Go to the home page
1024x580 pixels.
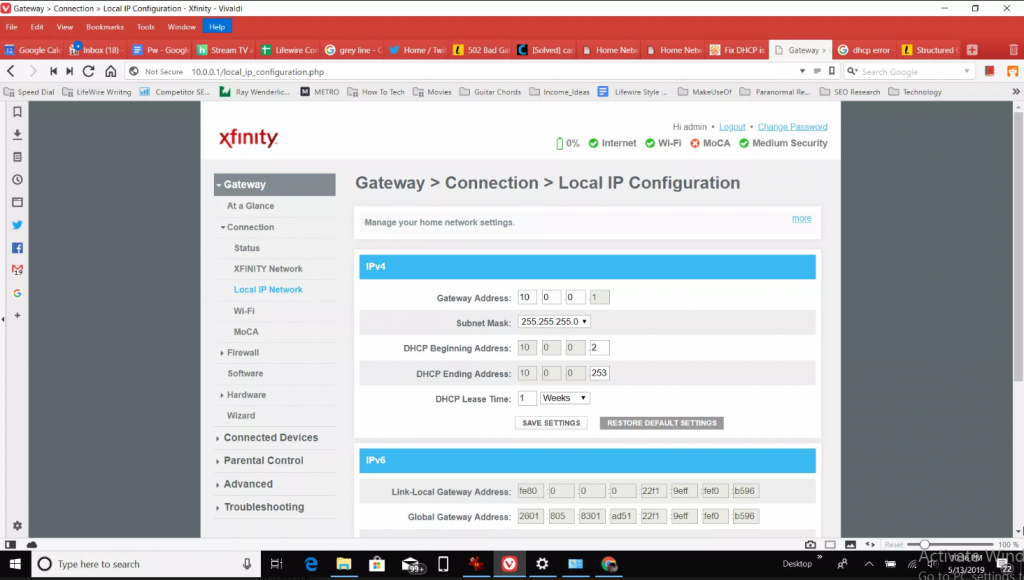click(x=110, y=71)
